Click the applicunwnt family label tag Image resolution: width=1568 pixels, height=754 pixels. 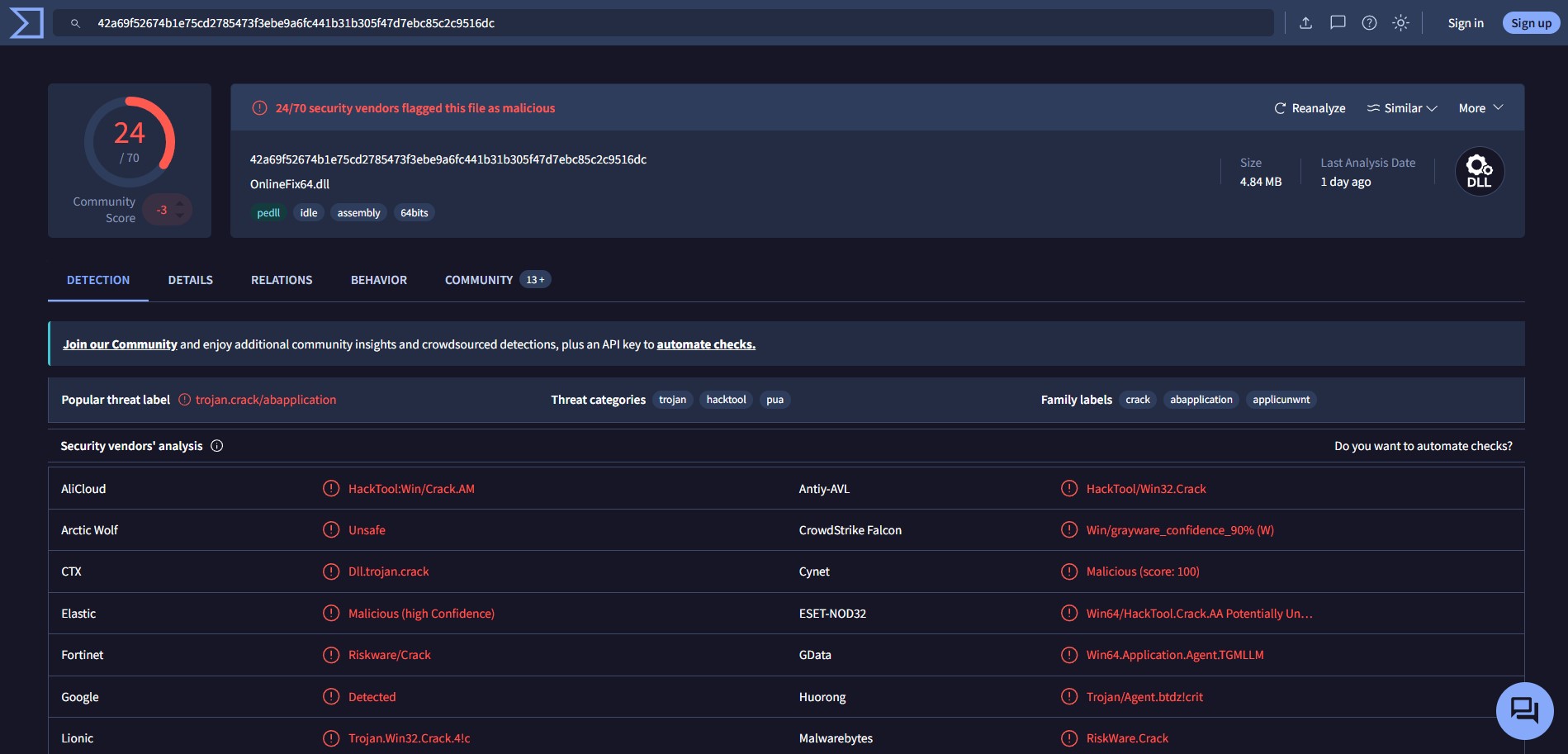1281,400
